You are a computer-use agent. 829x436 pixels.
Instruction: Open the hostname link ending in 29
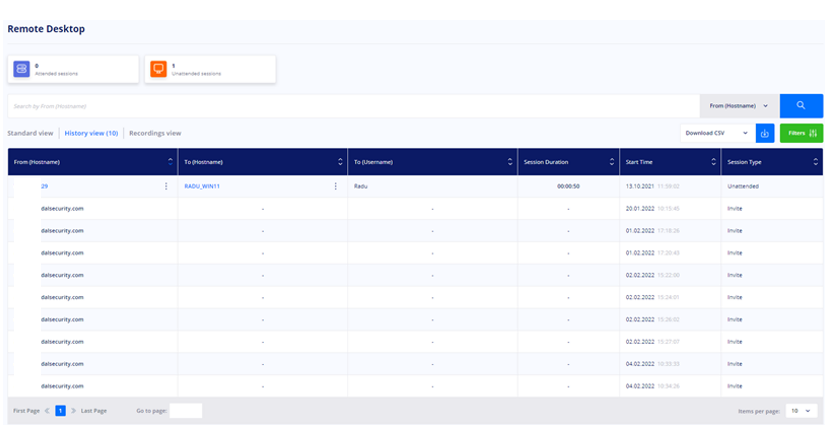pos(44,186)
